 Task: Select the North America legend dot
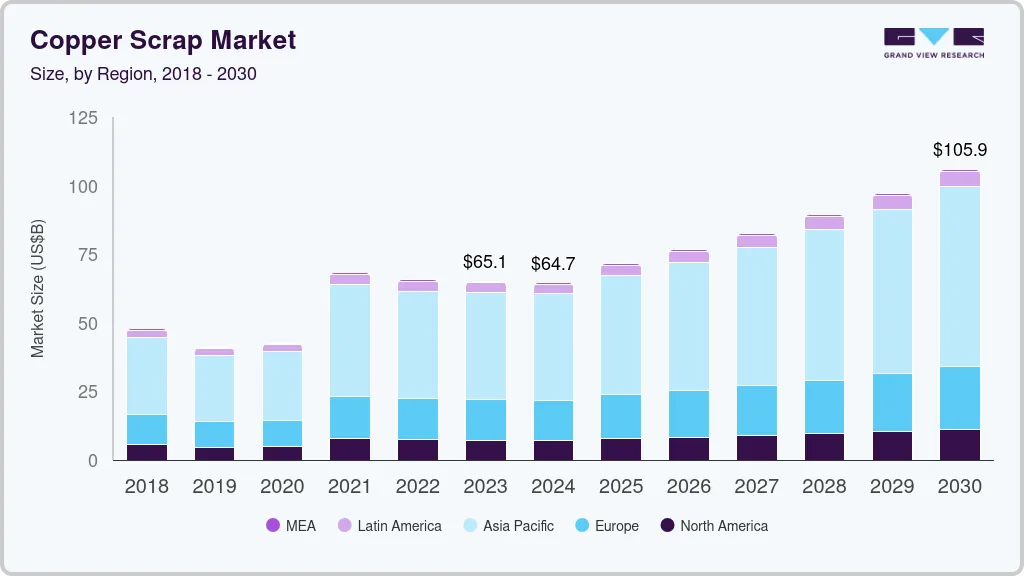pyautogui.click(x=667, y=526)
